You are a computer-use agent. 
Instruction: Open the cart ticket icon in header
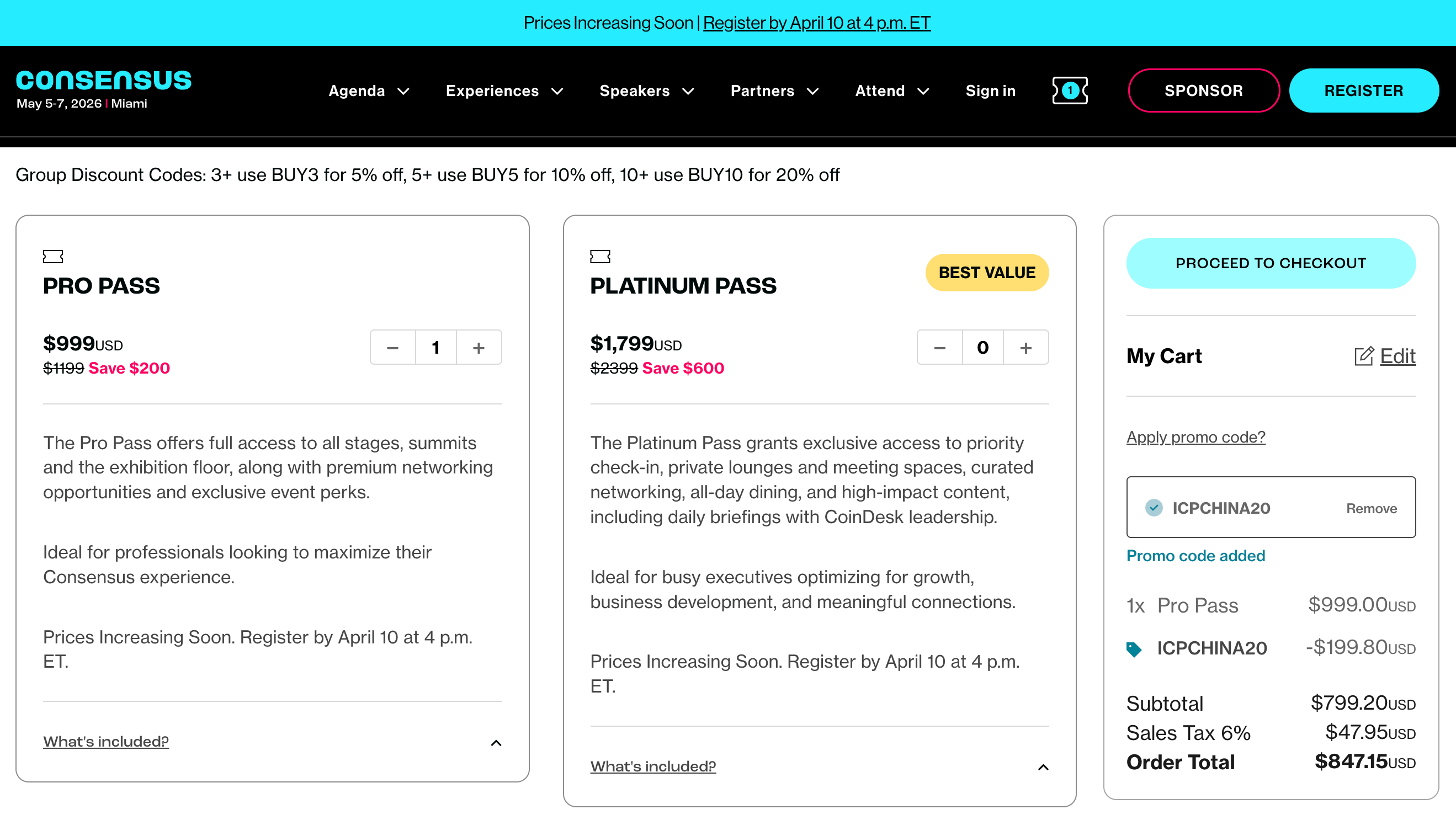pos(1070,90)
